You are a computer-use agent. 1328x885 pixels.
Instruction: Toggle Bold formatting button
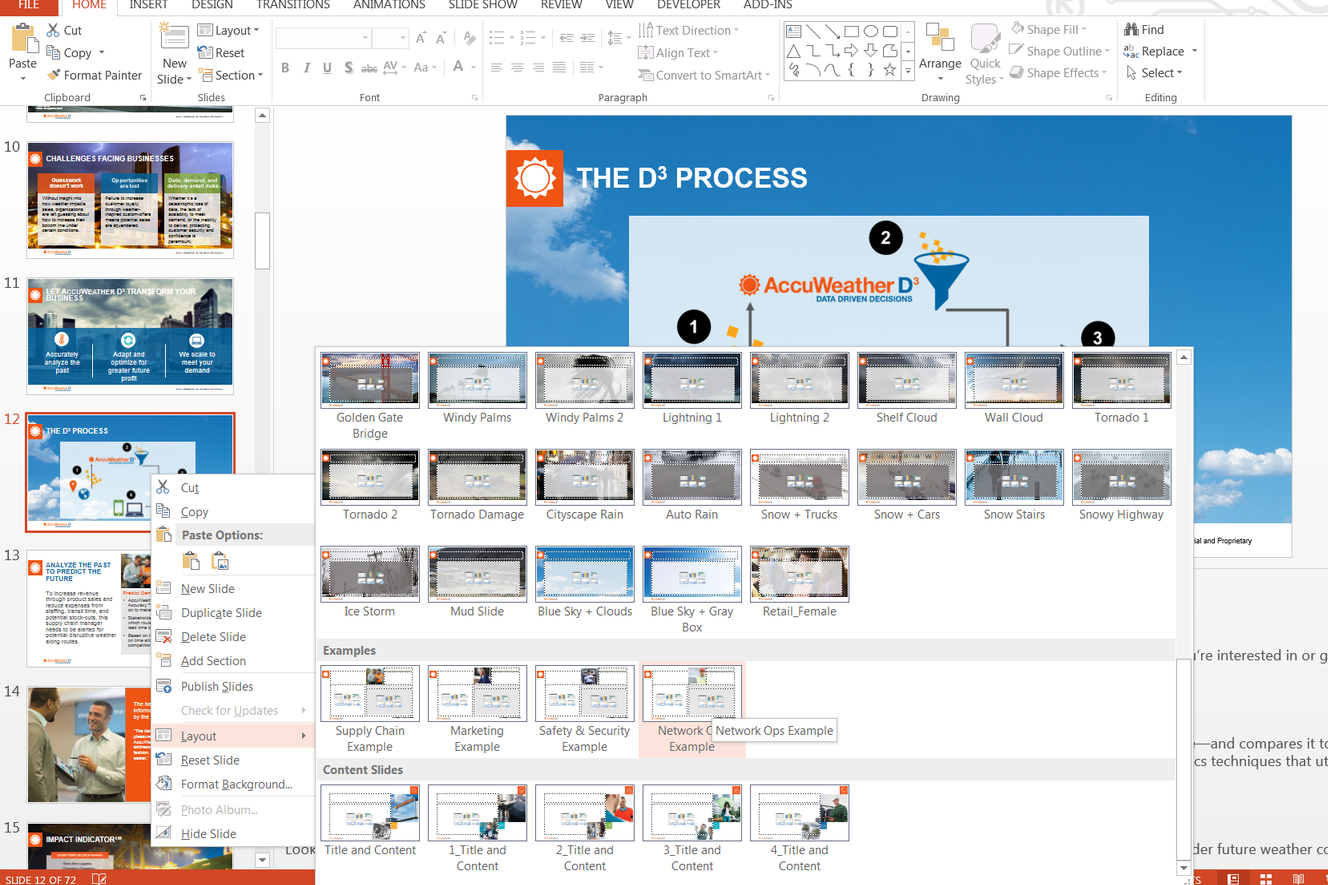(285, 68)
